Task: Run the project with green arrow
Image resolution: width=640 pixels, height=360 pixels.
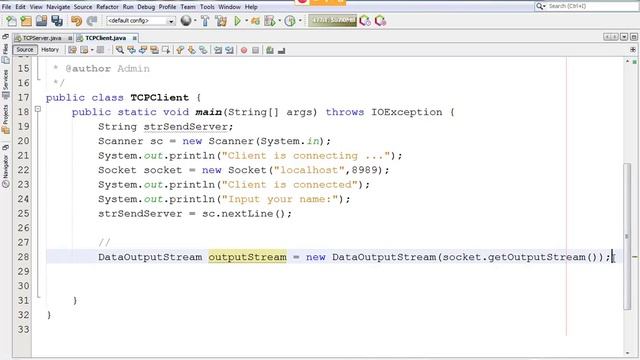Action: coord(237,21)
